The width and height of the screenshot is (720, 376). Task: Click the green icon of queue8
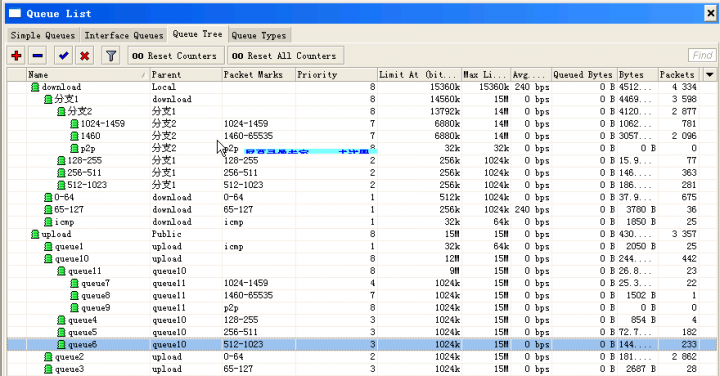74,295
